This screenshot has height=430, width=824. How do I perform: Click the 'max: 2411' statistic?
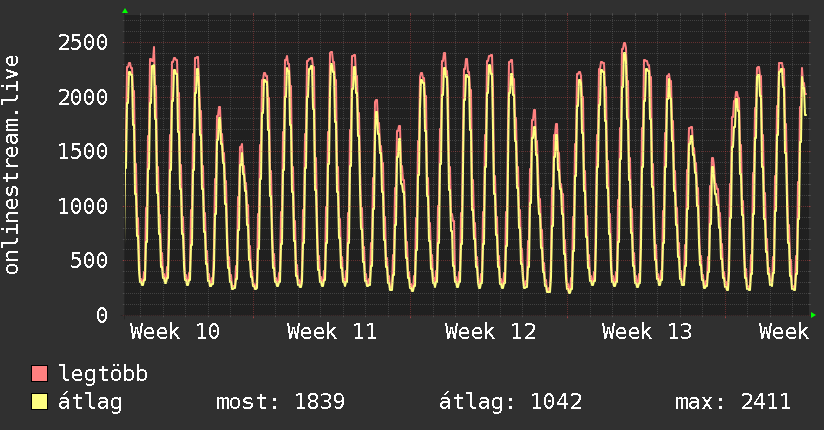[x=733, y=403]
